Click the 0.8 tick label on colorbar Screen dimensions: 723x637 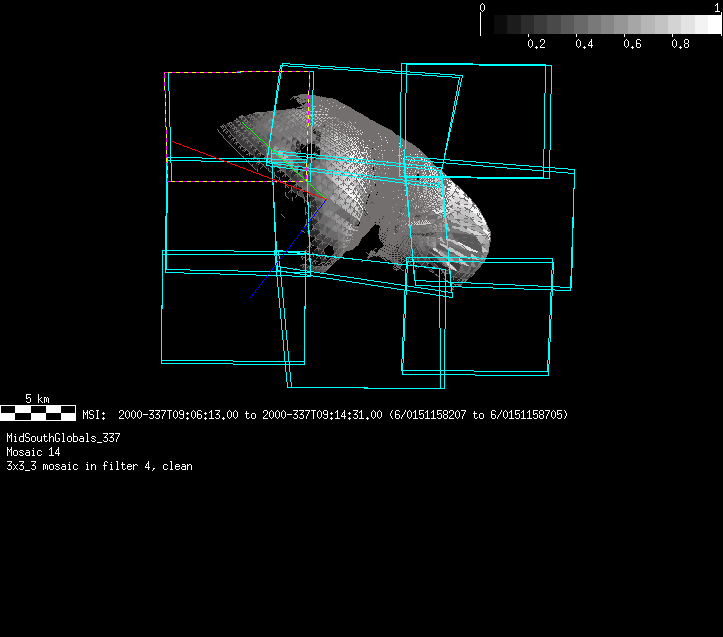680,44
